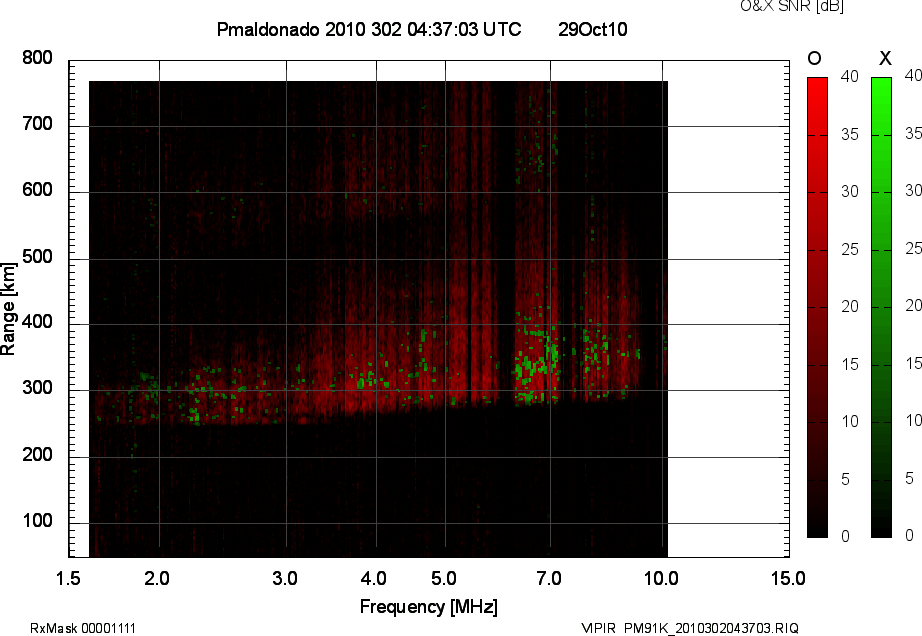Click the 15.0 tick on frequency axis
This screenshot has height=636, width=922.
[787, 578]
